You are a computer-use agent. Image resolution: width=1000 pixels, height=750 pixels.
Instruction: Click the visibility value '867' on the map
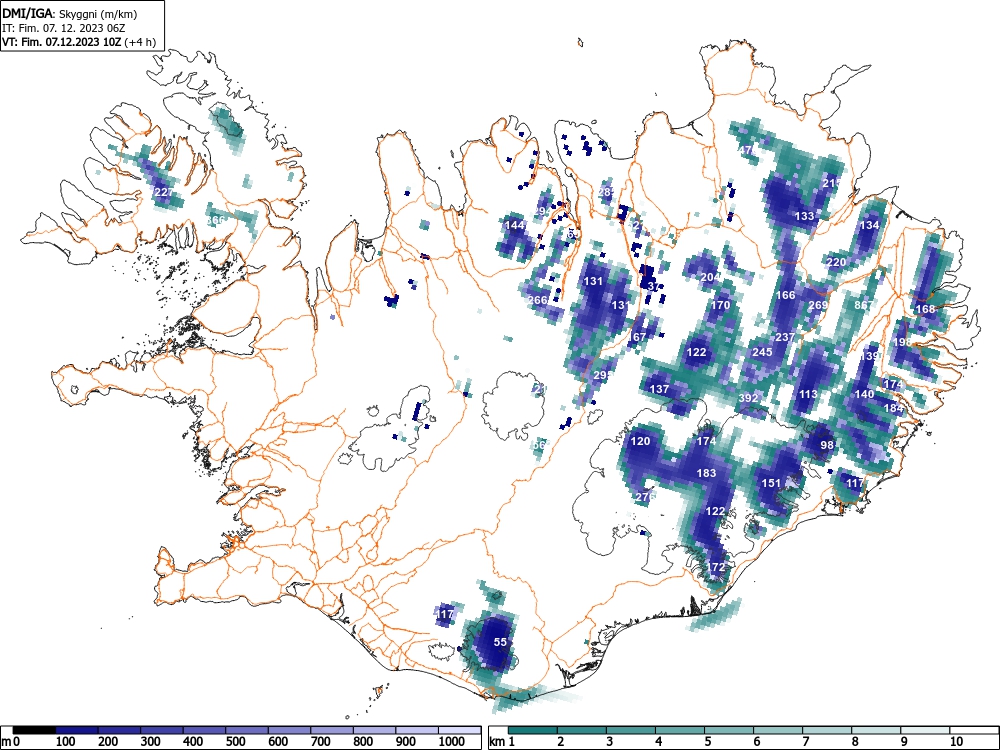click(x=864, y=305)
